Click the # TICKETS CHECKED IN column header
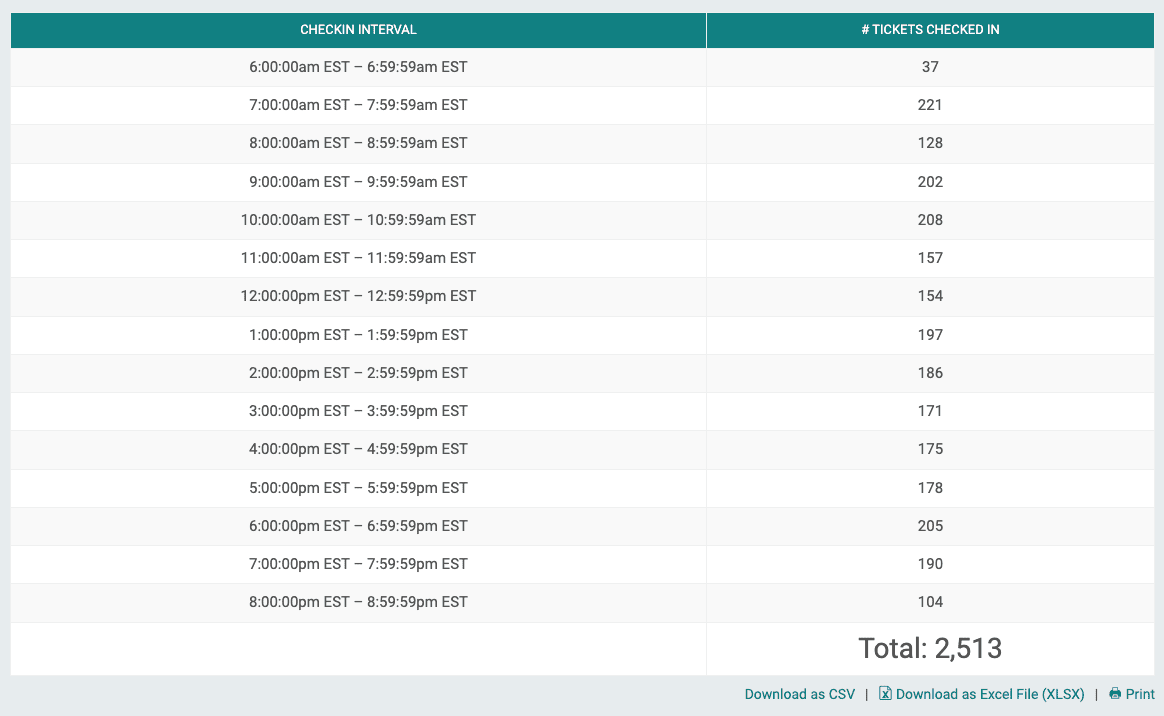Viewport: 1164px width, 716px height. (x=929, y=30)
